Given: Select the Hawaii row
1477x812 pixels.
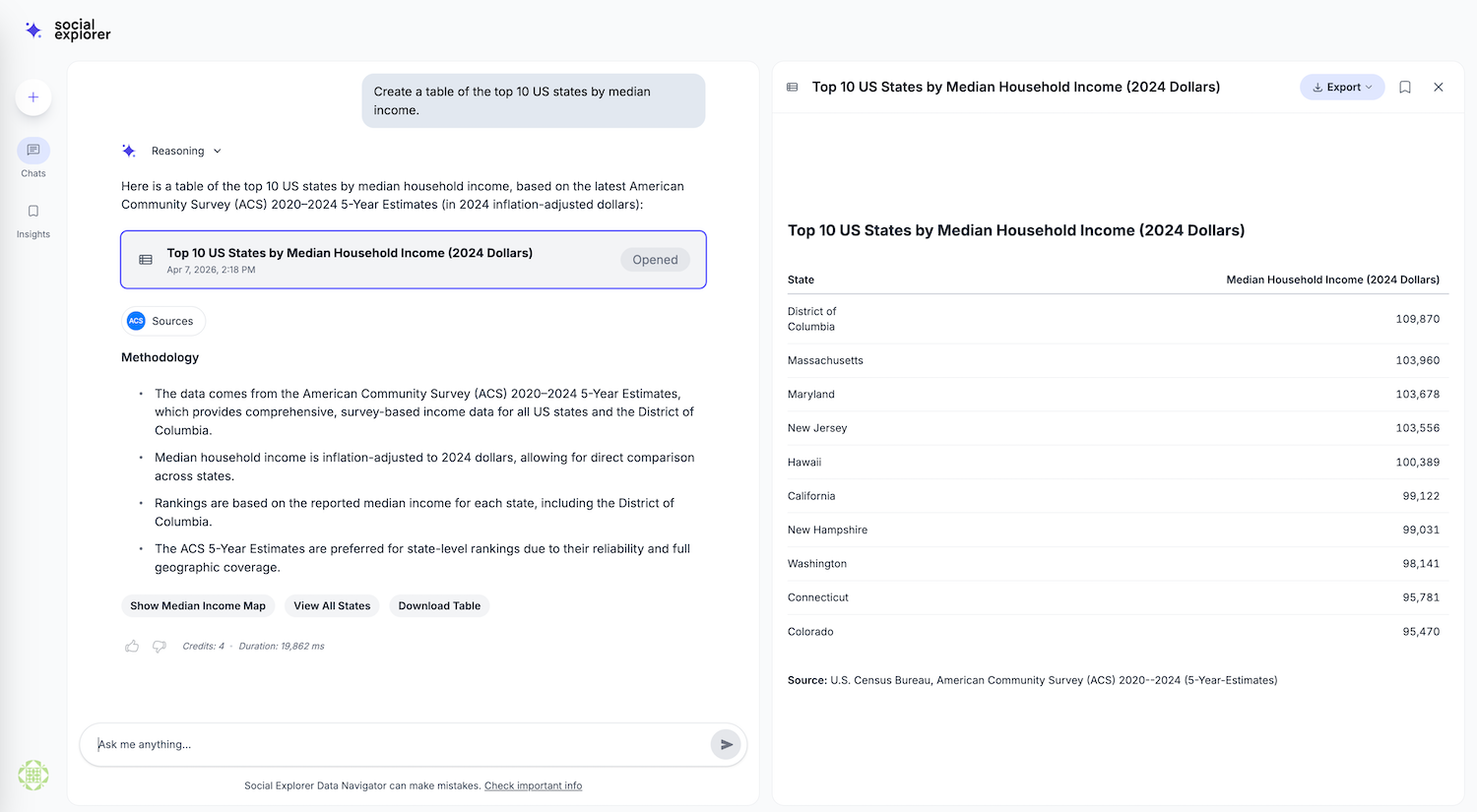Looking at the screenshot, I should [1118, 463].
